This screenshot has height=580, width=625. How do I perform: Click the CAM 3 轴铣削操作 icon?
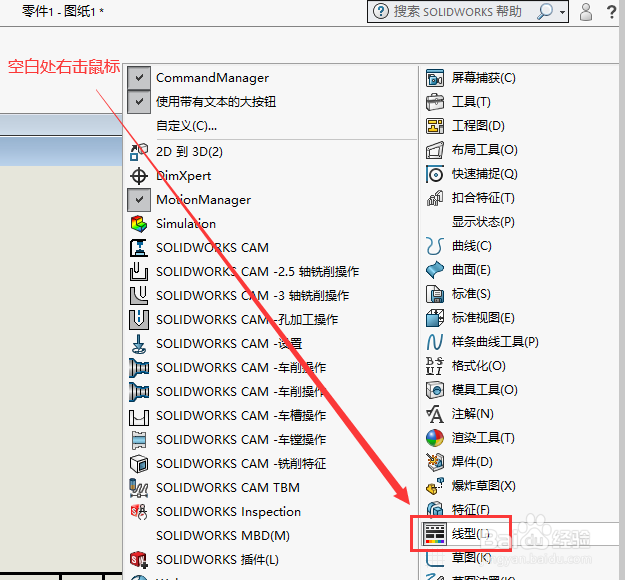pyautogui.click(x=139, y=295)
